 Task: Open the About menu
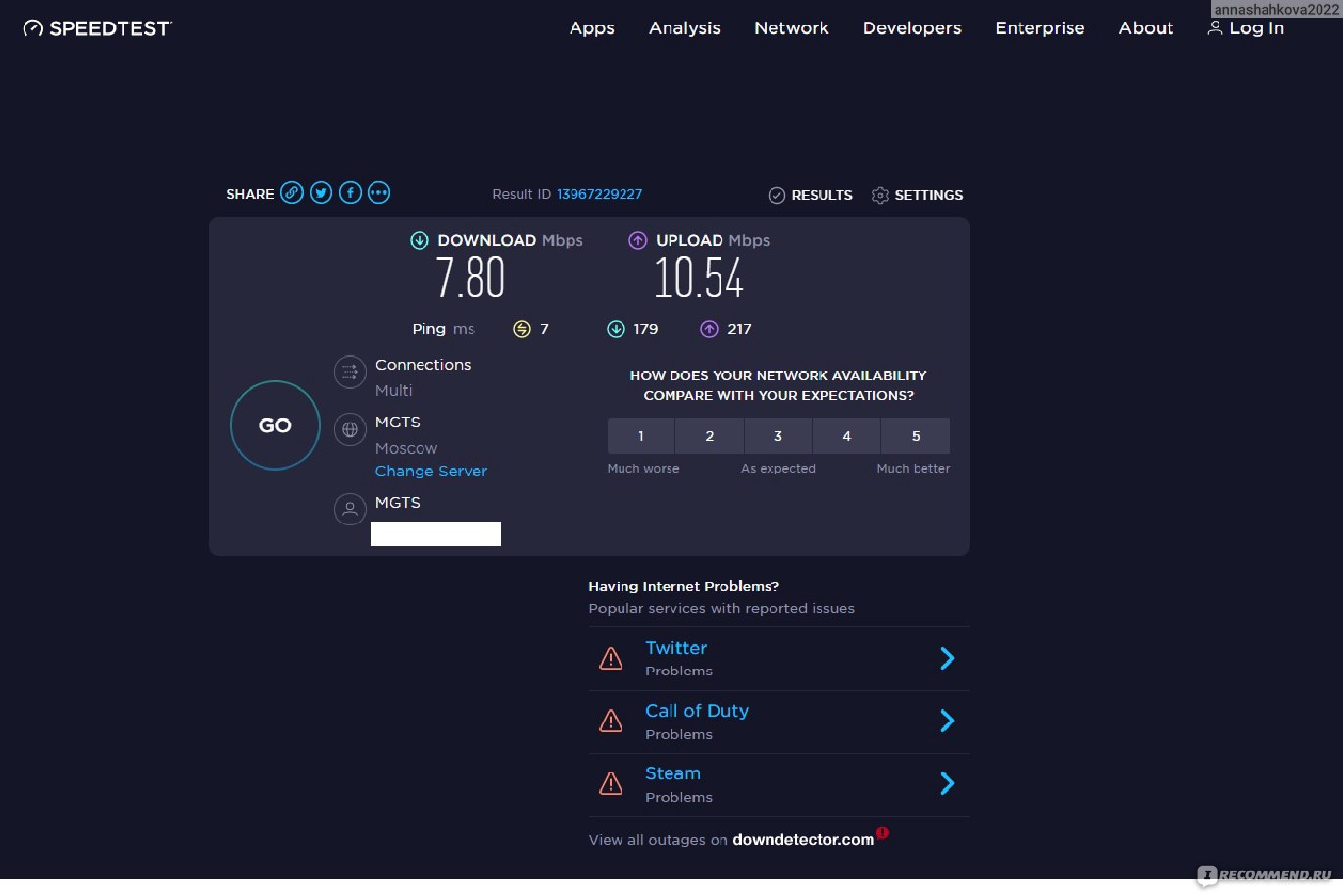pos(1146,28)
